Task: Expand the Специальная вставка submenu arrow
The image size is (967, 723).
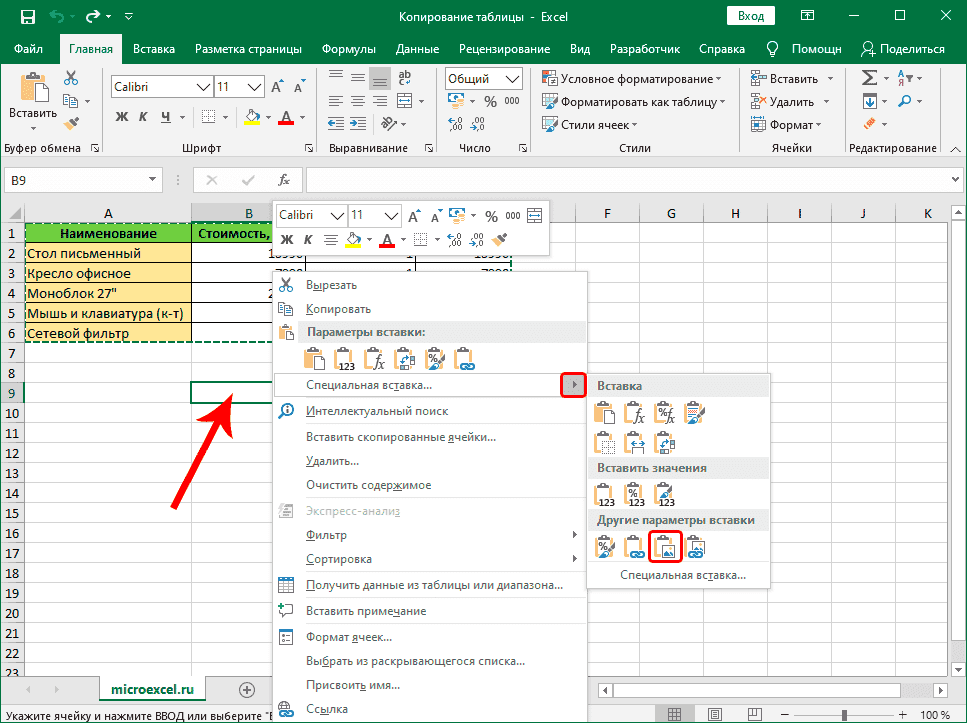Action: pyautogui.click(x=572, y=385)
